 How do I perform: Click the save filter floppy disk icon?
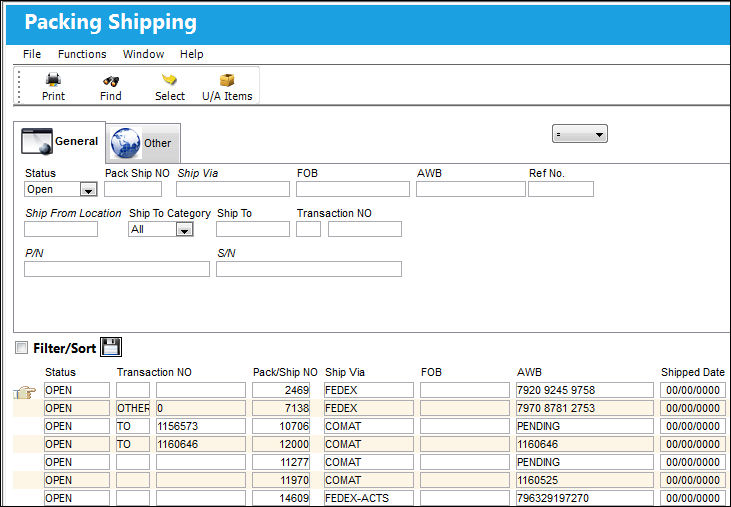point(111,347)
